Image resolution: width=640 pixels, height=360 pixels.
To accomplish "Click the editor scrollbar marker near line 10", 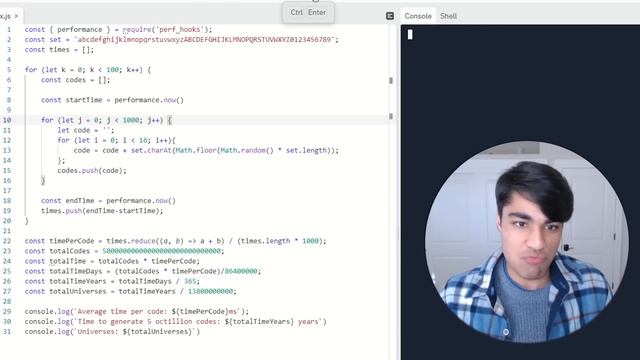I will [391, 116].
